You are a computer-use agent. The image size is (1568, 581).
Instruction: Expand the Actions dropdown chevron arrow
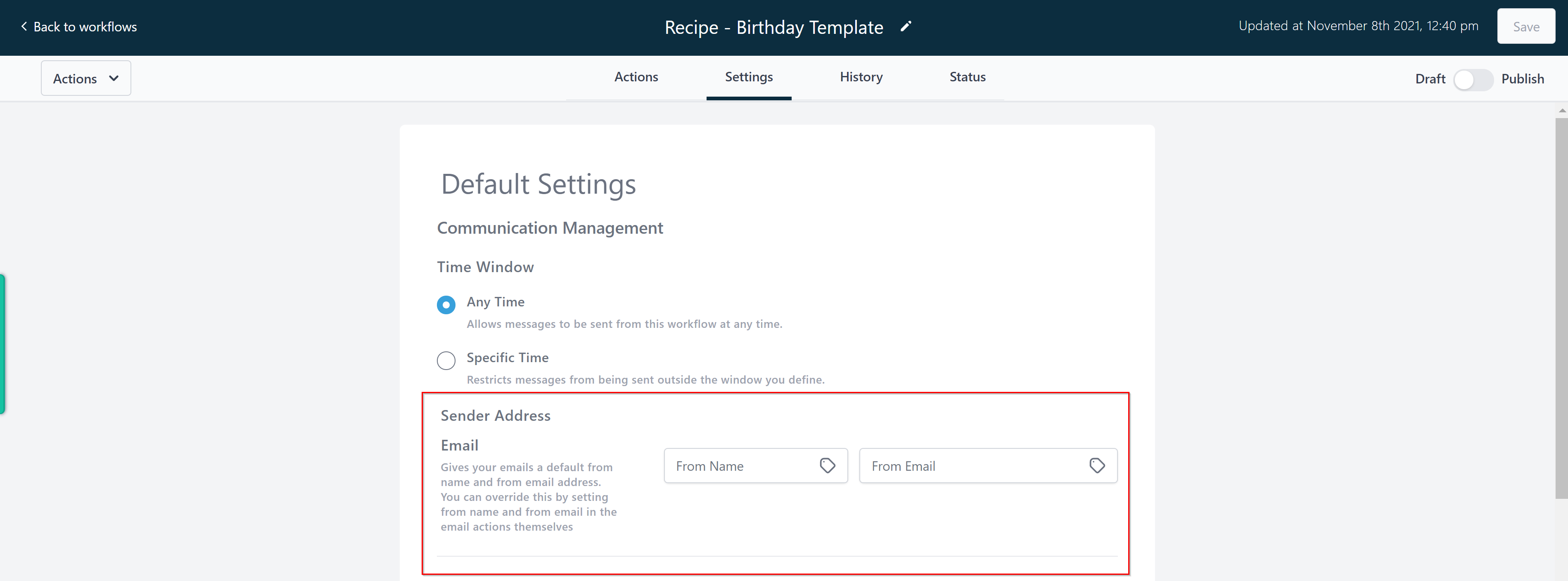click(114, 78)
